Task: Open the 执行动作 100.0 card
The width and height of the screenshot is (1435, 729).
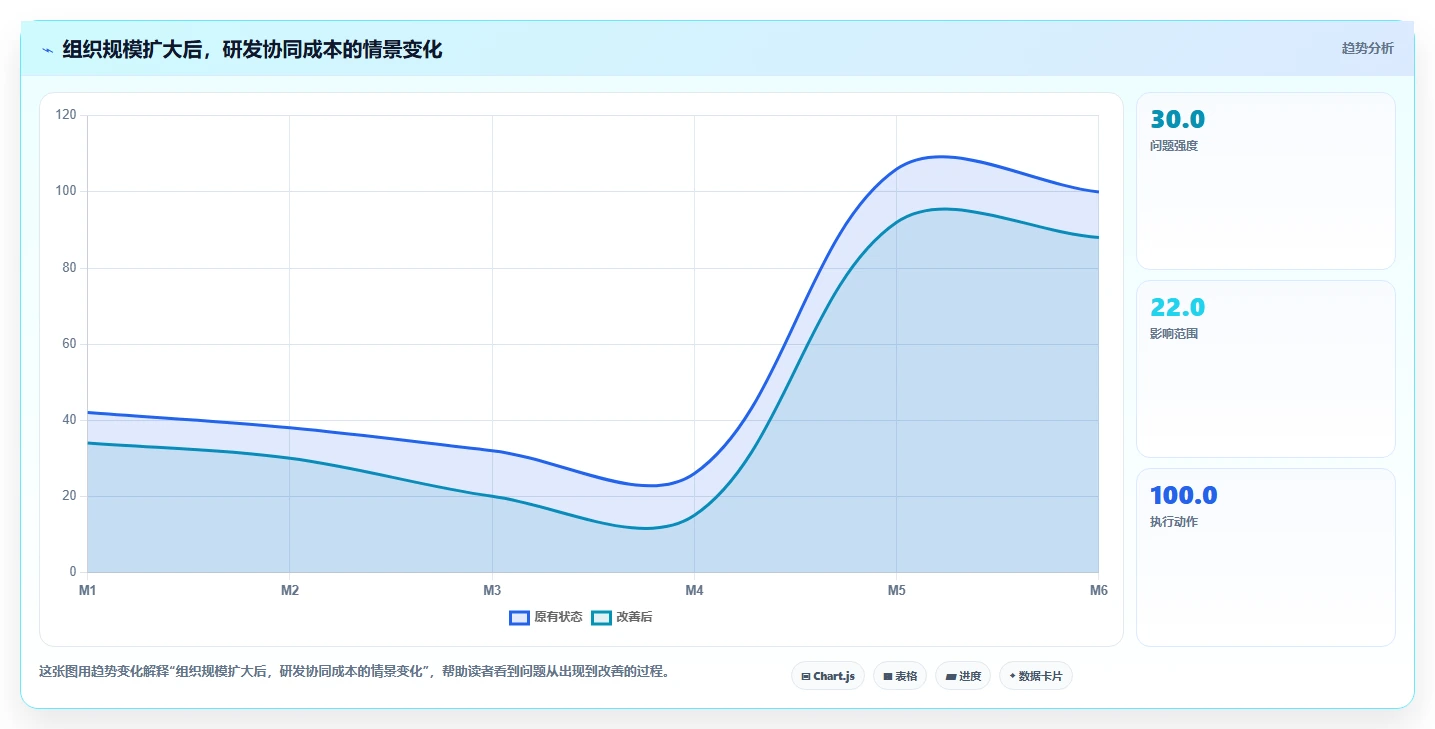Action: click(x=1265, y=558)
